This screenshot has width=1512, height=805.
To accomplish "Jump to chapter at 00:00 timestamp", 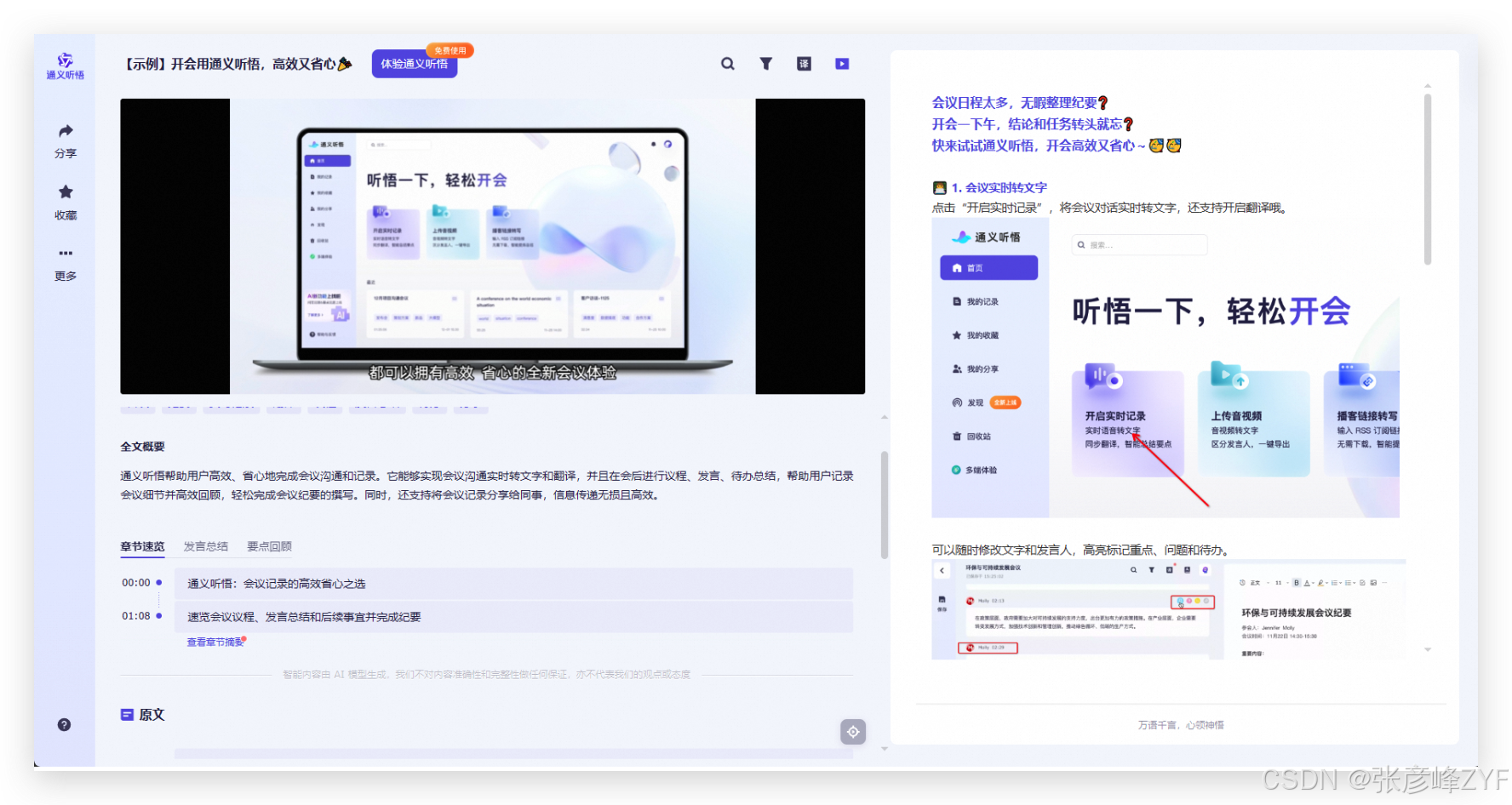I will coord(136,583).
